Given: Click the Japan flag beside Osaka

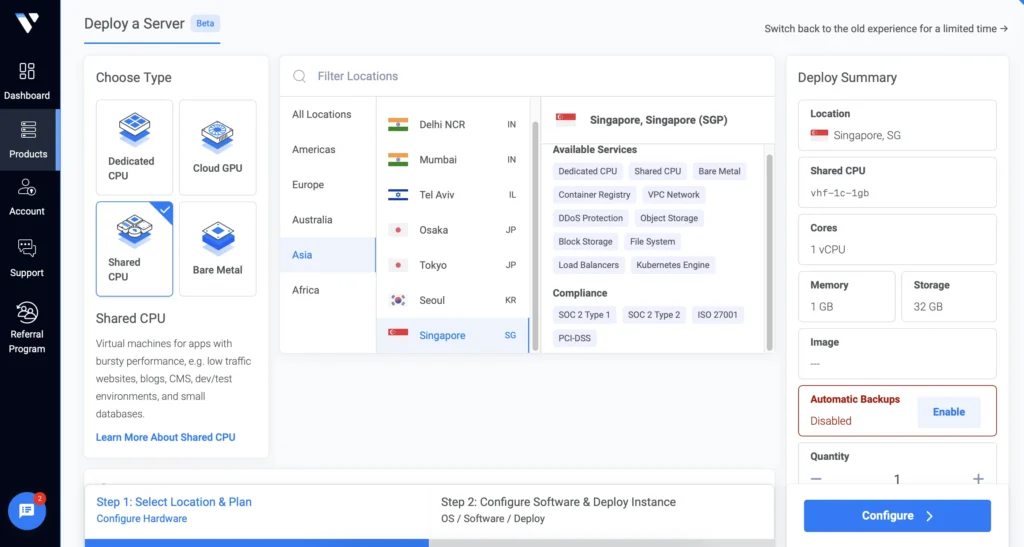Looking at the screenshot, I should [x=398, y=230].
